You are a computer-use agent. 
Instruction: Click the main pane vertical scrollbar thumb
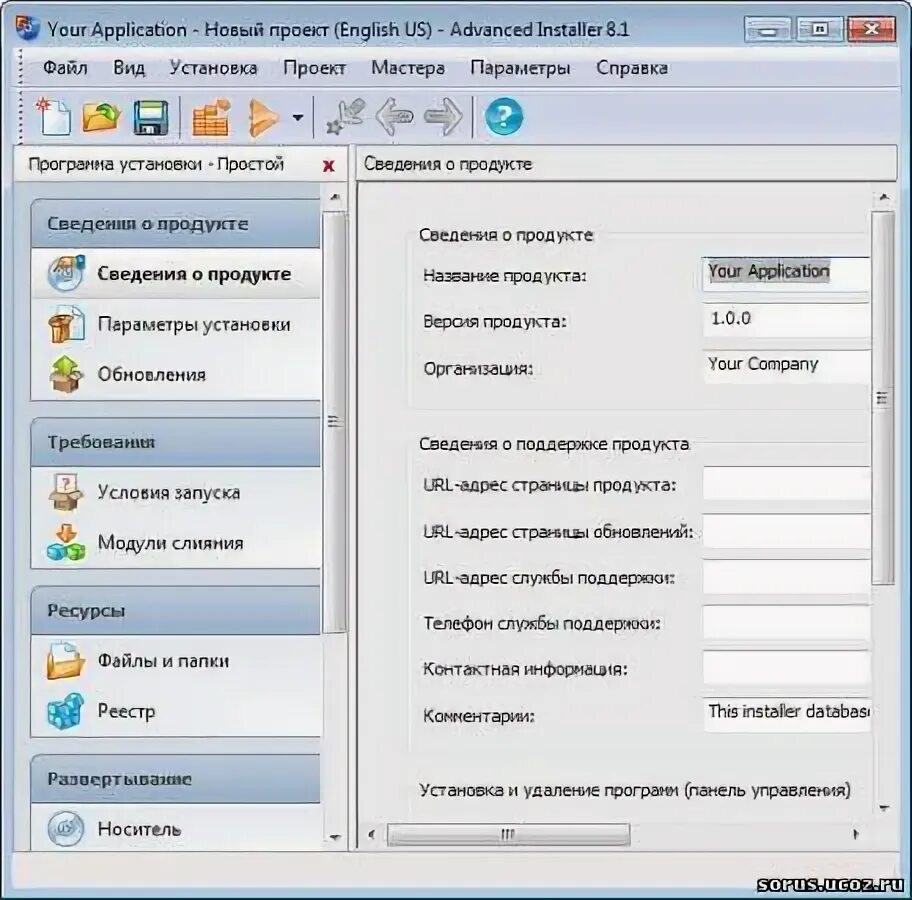click(882, 399)
